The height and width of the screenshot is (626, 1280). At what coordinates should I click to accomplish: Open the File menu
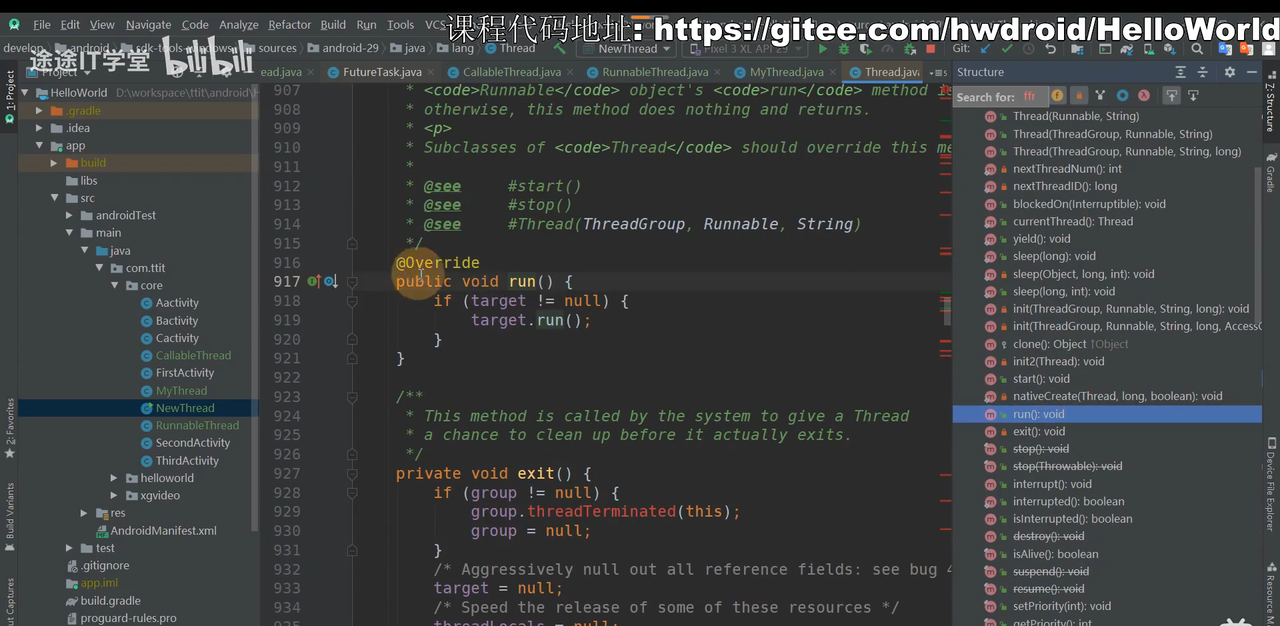(41, 24)
